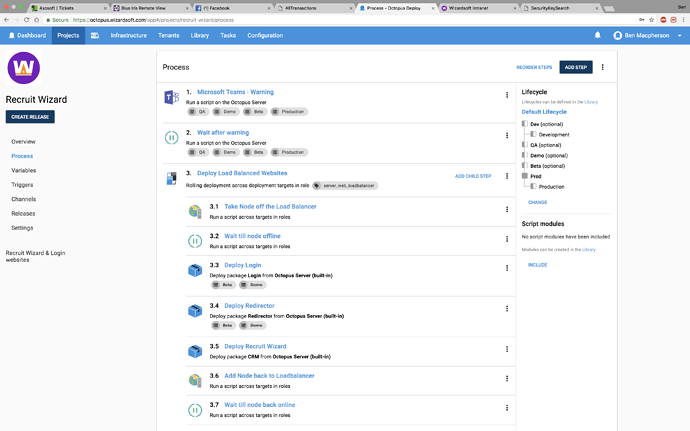This screenshot has height=431, width=690.
Task: Open overflow menu for Wait after warning step
Action: (507, 135)
